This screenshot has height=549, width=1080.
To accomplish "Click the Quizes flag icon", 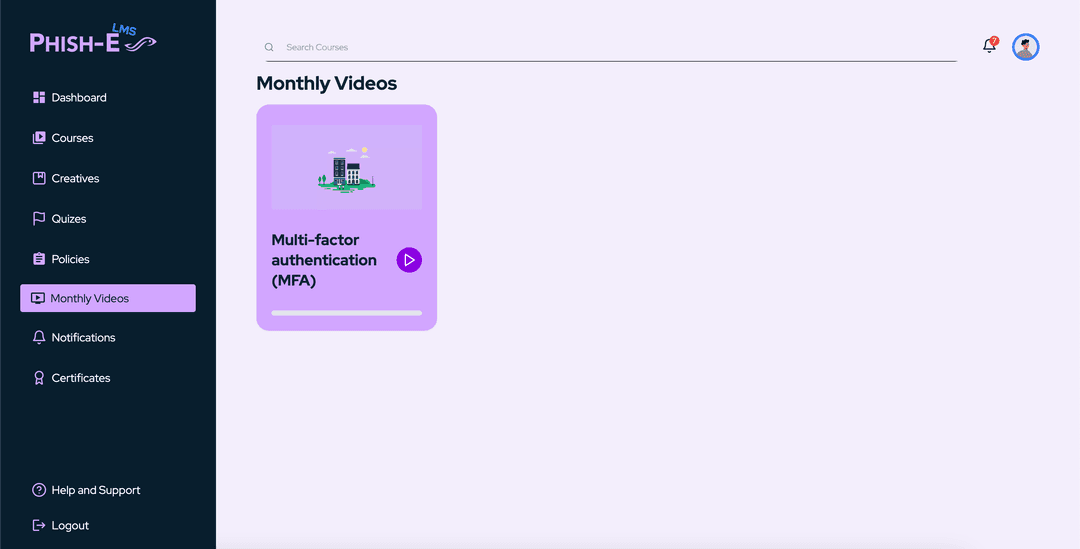I will tap(39, 218).
